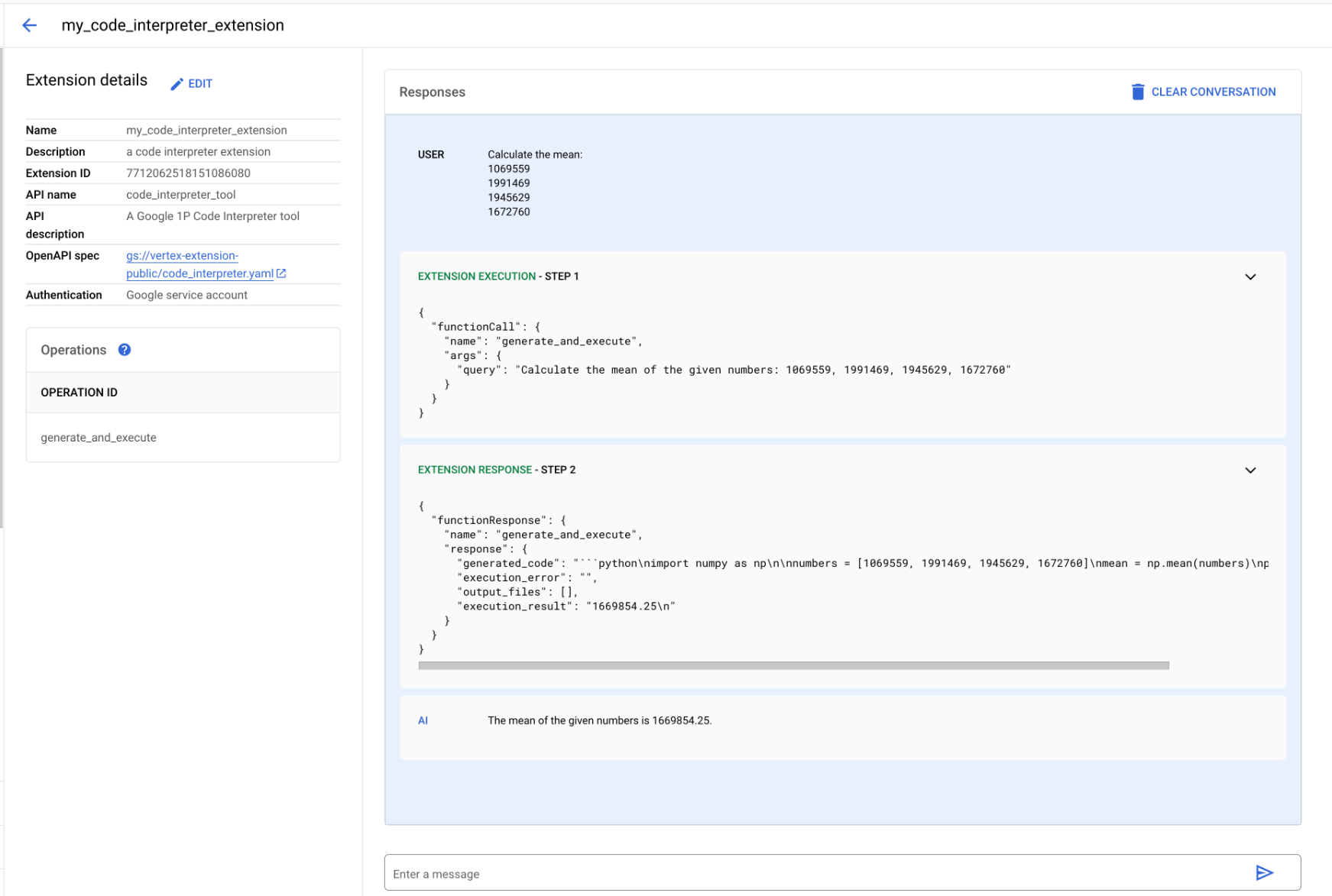Collapse the EXTENSION RESPONSE - STEP 2 section
Screen dimensions: 1332x896
click(x=1250, y=470)
